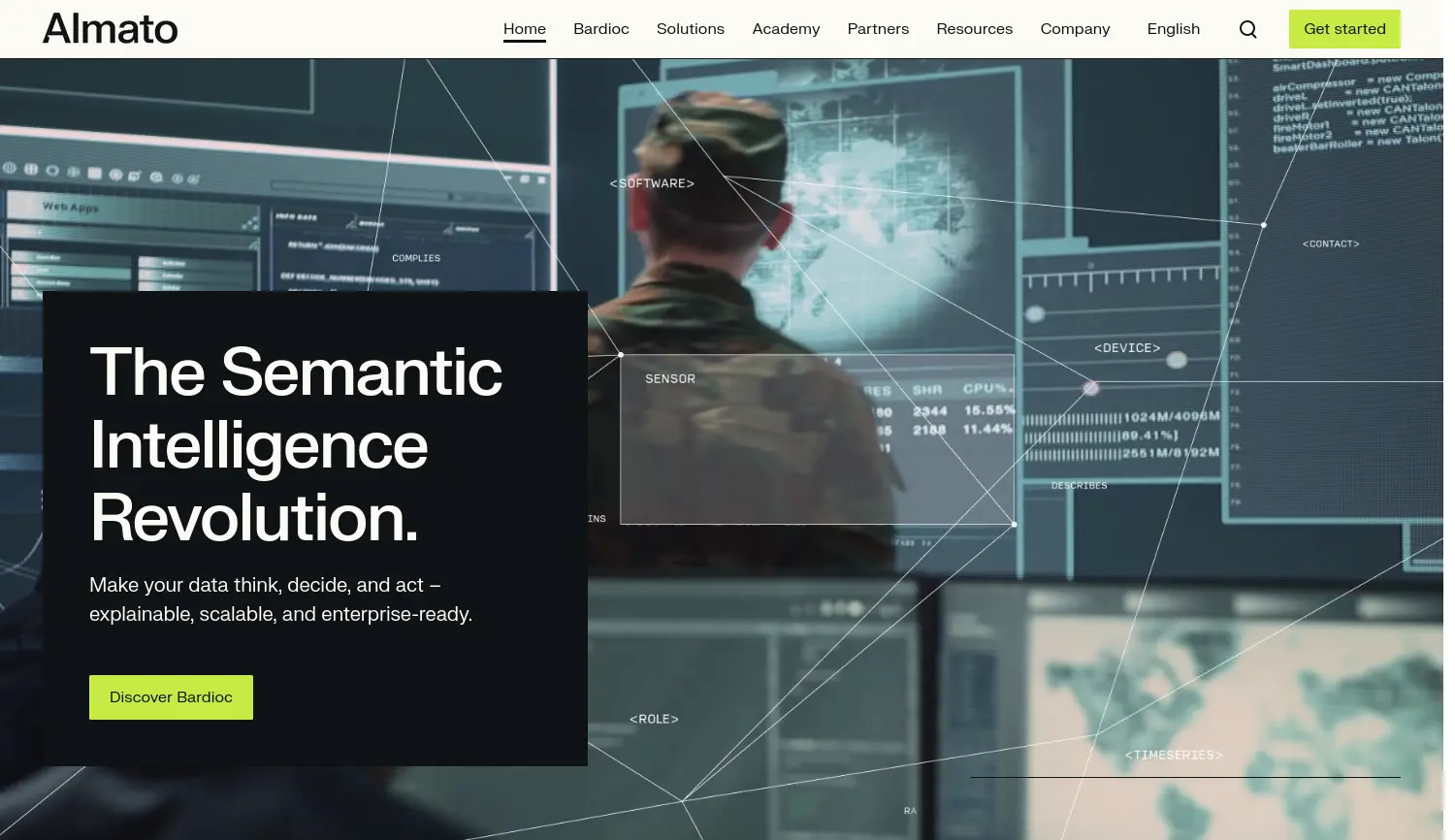Viewport: 1455px width, 840px height.
Task: Click the <ROLE> label
Action: [x=655, y=719]
